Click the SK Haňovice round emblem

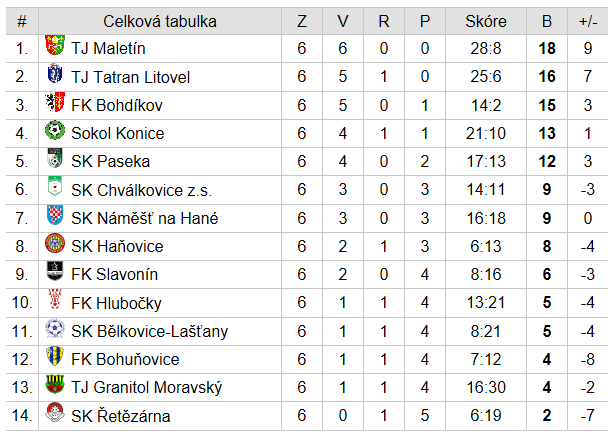55,243
